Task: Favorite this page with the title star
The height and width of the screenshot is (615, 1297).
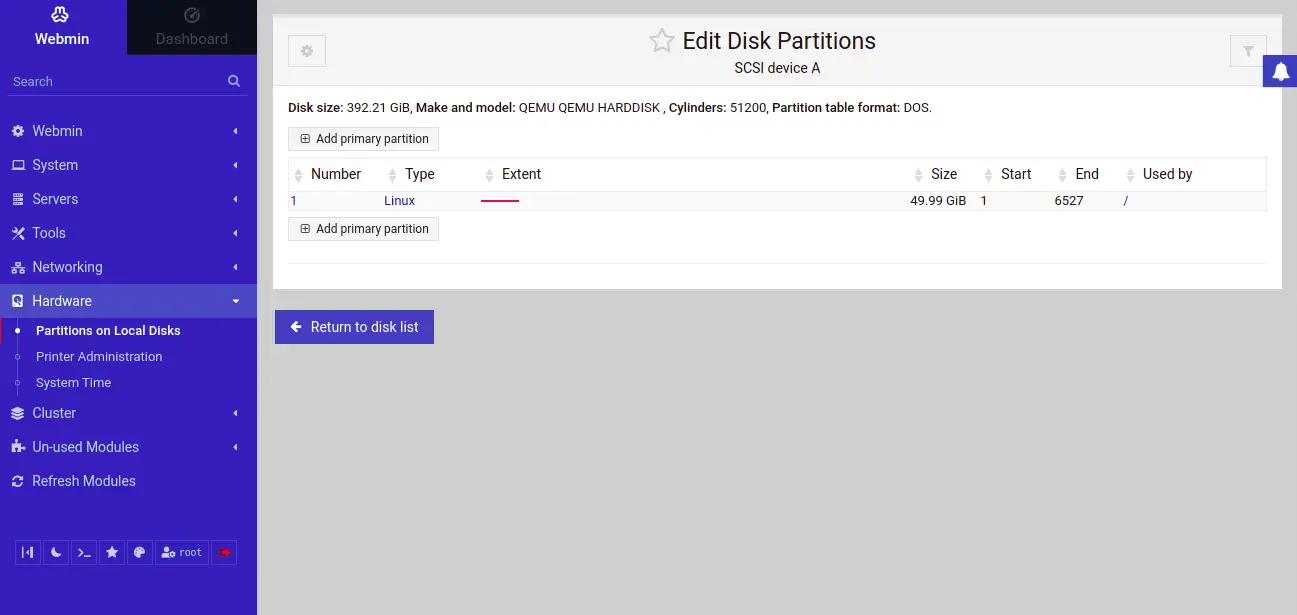Action: tap(661, 41)
